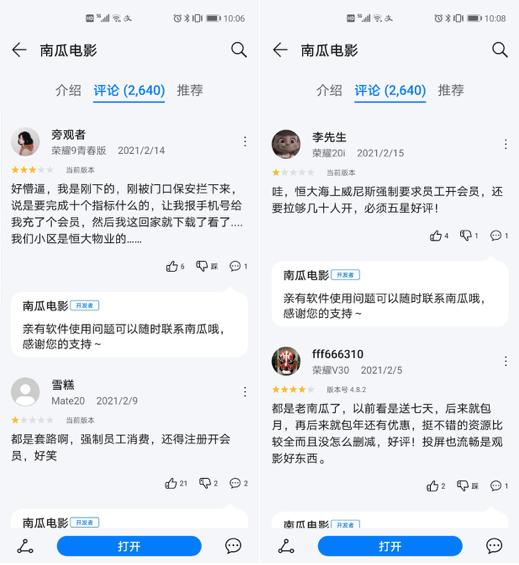Open more options for 旁观者's review
Viewport: 519px width, 565px height.
pyautogui.click(x=245, y=142)
